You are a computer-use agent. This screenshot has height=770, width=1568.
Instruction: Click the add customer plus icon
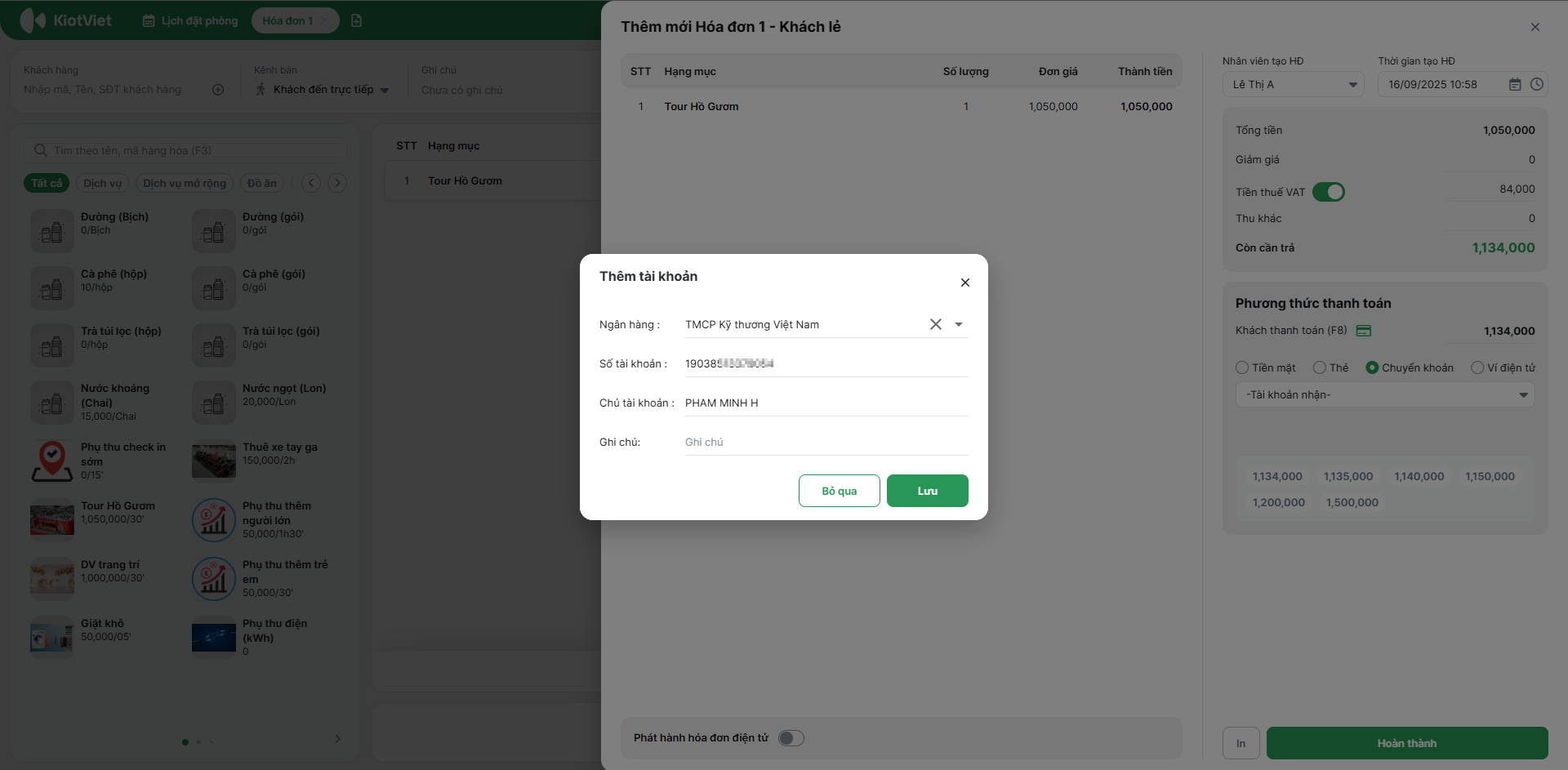coord(218,90)
